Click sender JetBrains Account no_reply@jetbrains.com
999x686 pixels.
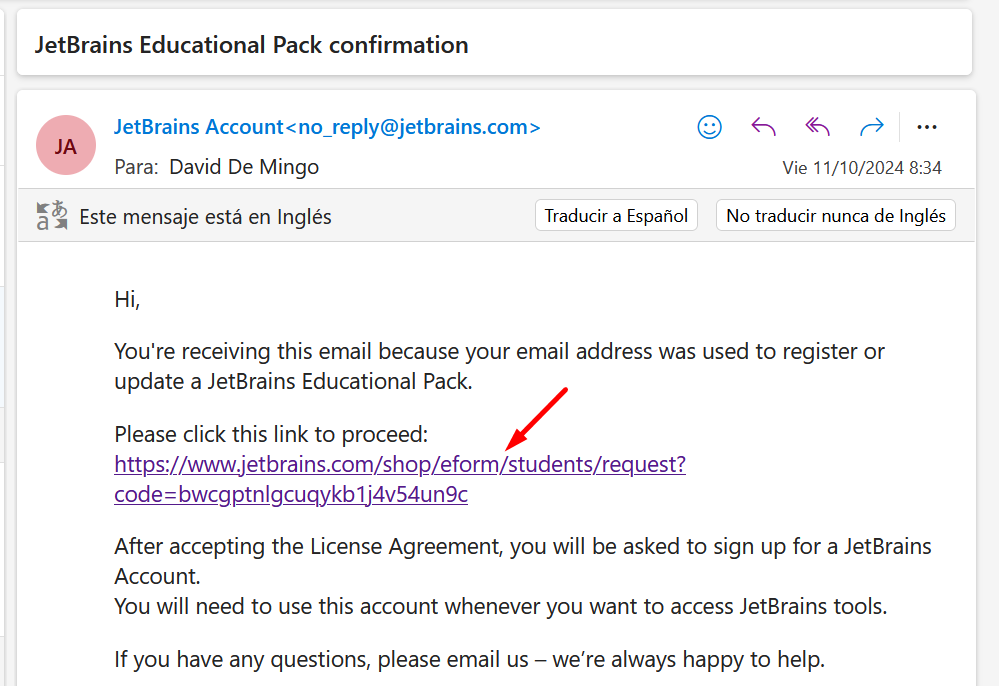tap(327, 127)
